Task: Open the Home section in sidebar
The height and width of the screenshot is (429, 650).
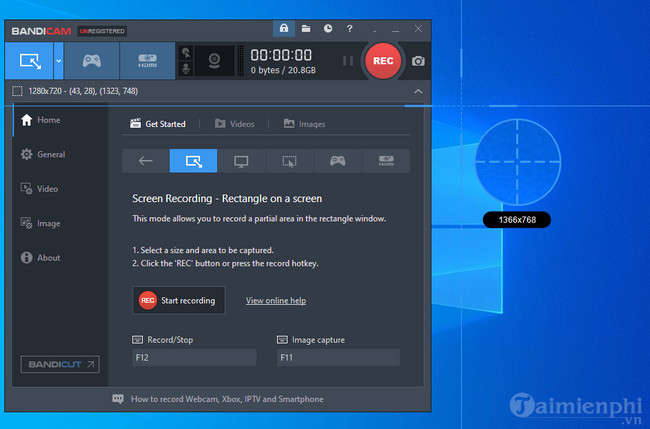Action: coord(41,120)
